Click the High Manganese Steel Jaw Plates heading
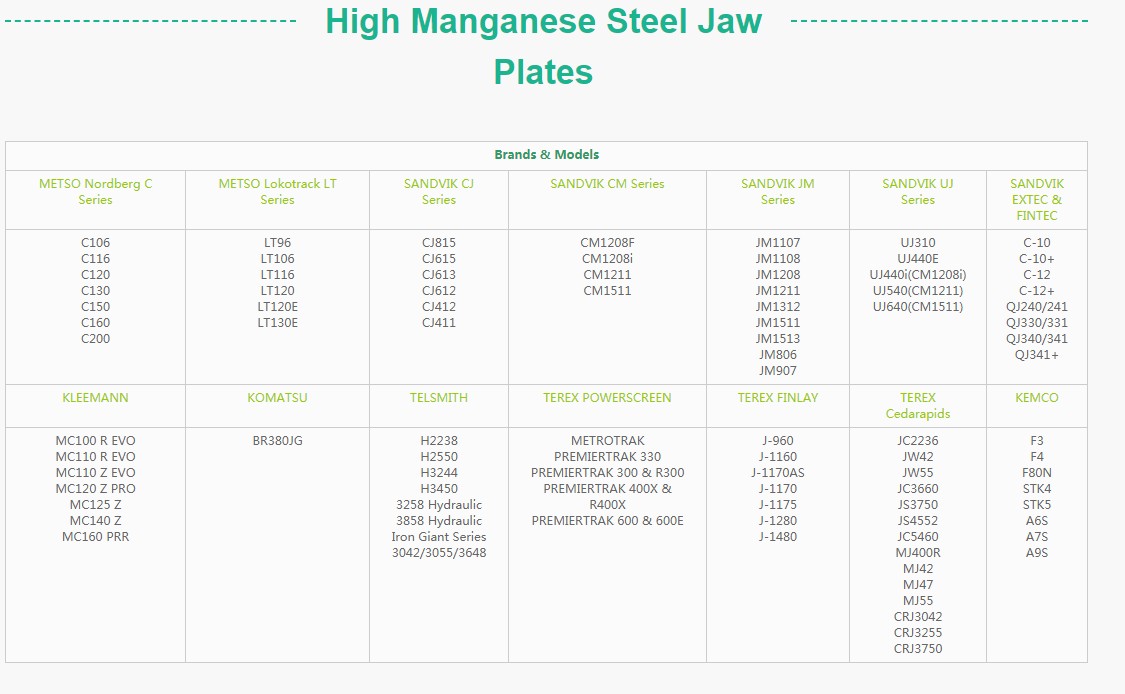Screen dimensions: 1125x694 coord(544,47)
